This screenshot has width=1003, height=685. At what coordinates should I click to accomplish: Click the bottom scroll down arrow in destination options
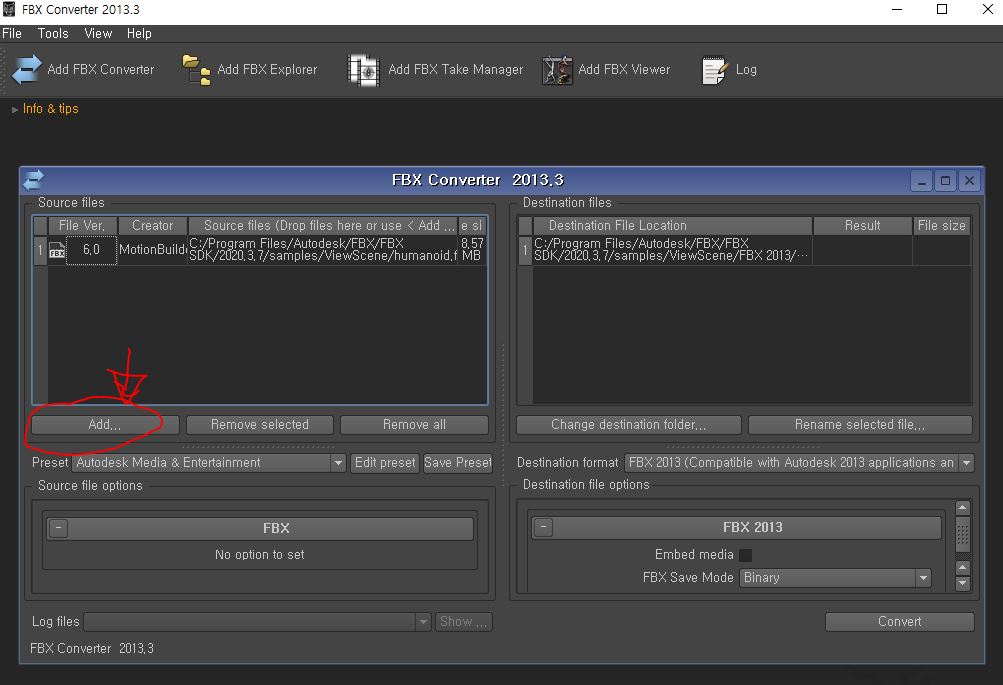(x=963, y=583)
